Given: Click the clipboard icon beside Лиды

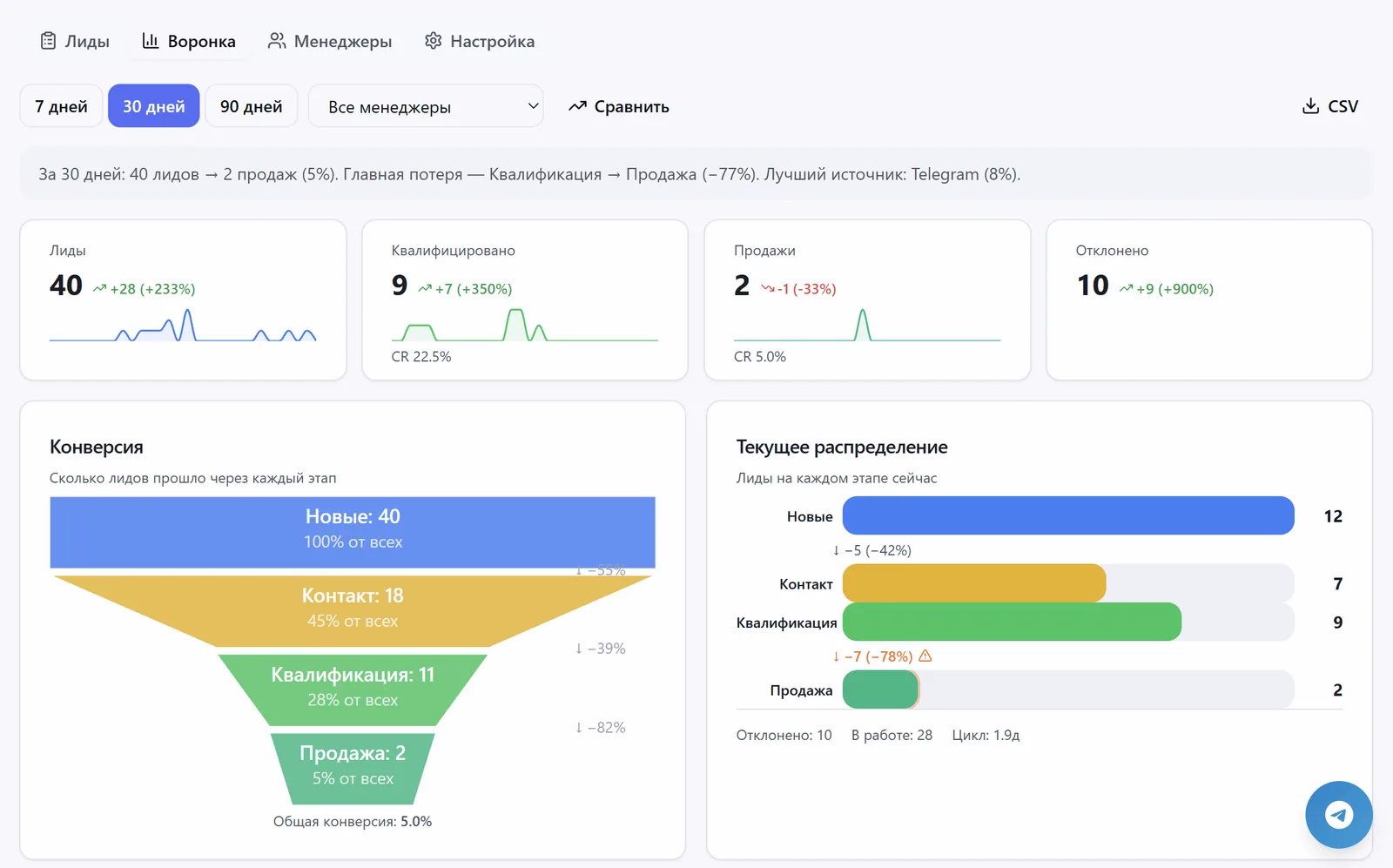Looking at the screenshot, I should coord(49,41).
